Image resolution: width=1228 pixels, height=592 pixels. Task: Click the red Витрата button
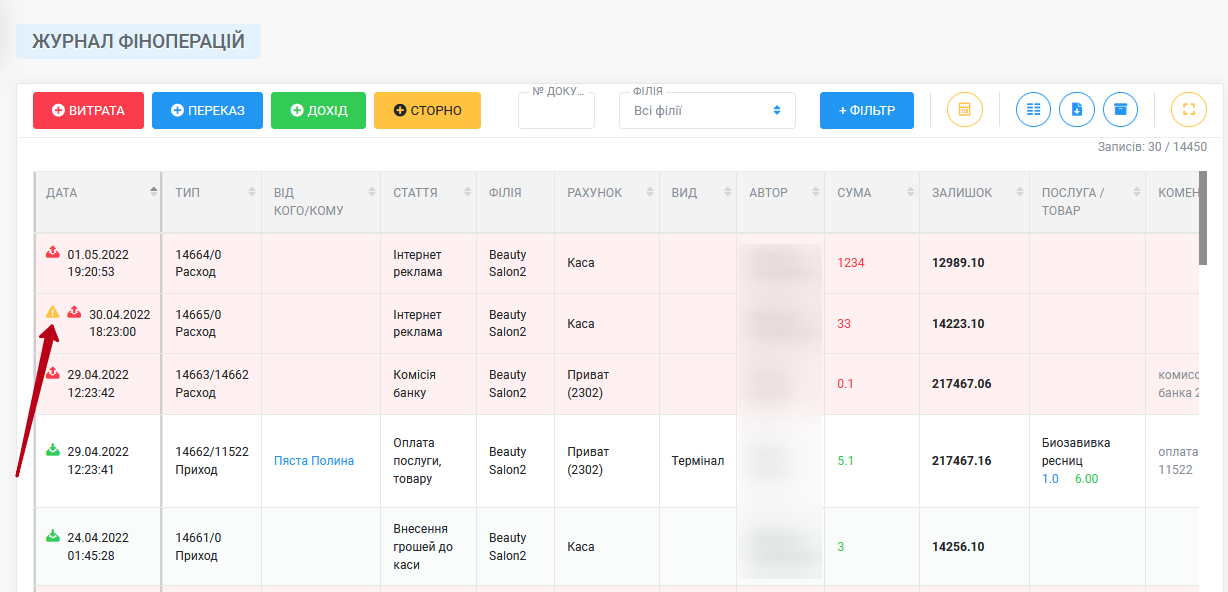[x=88, y=110]
